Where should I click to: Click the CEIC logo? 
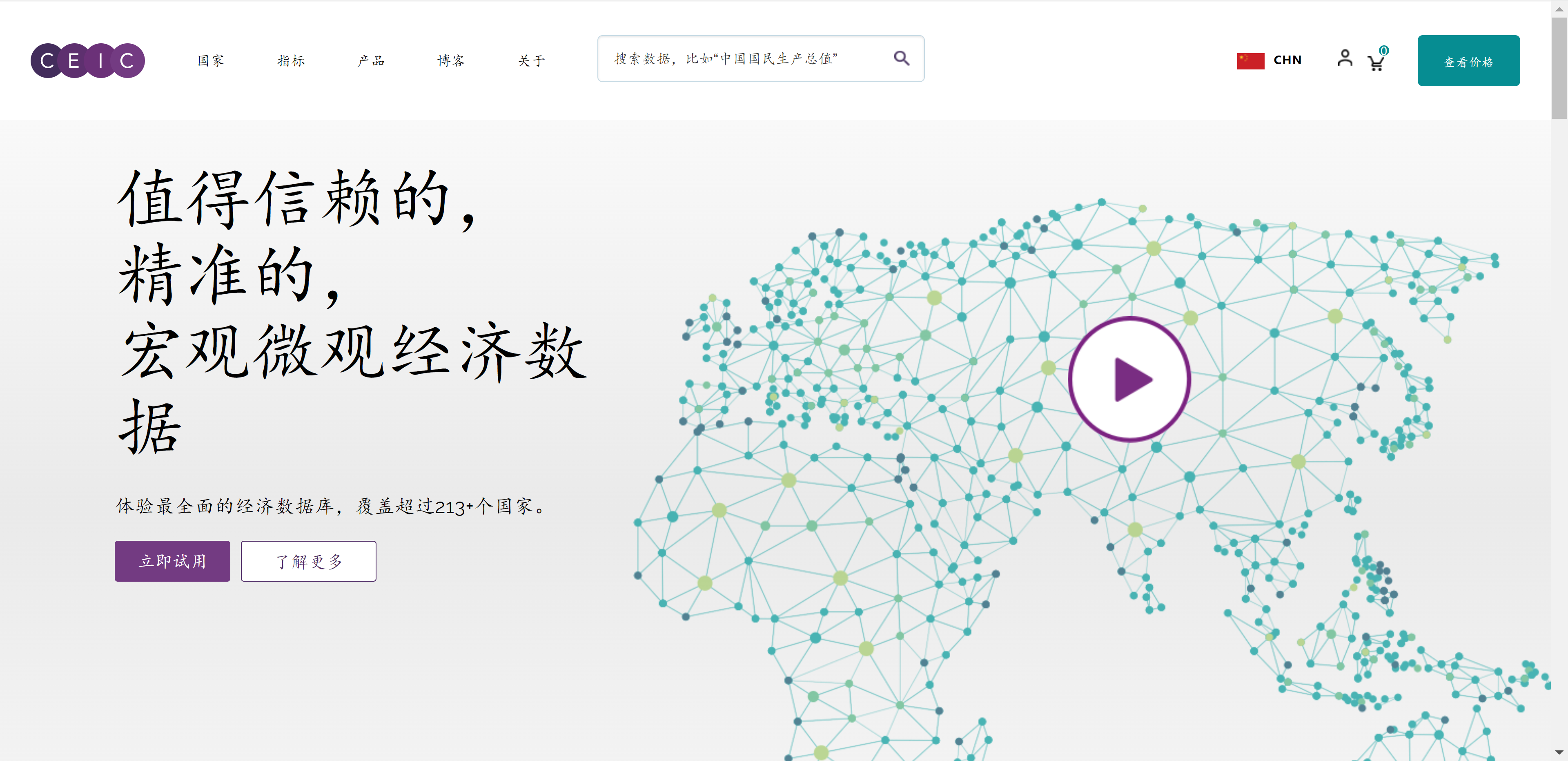(88, 60)
